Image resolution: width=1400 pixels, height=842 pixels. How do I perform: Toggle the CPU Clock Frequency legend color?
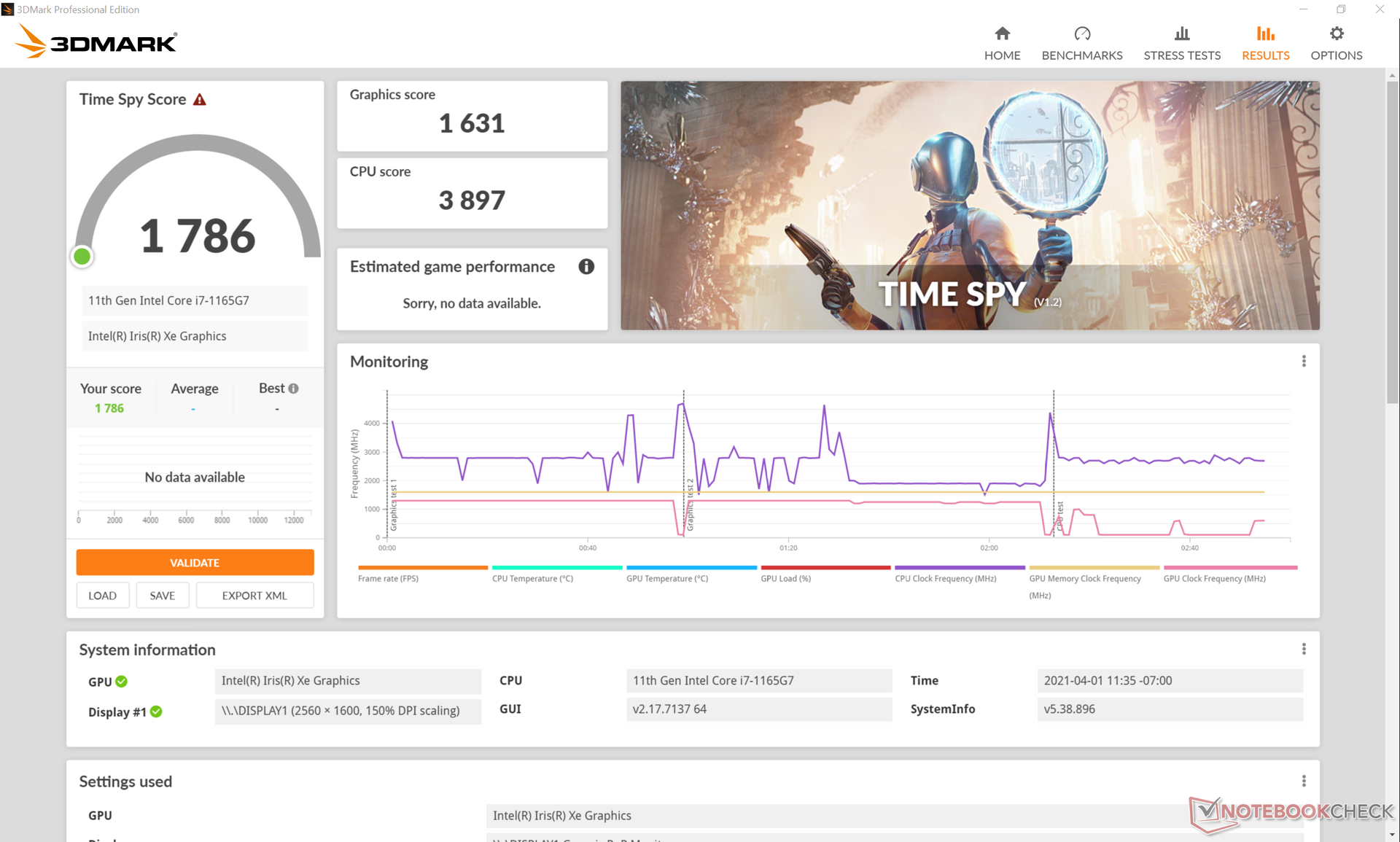[x=959, y=568]
